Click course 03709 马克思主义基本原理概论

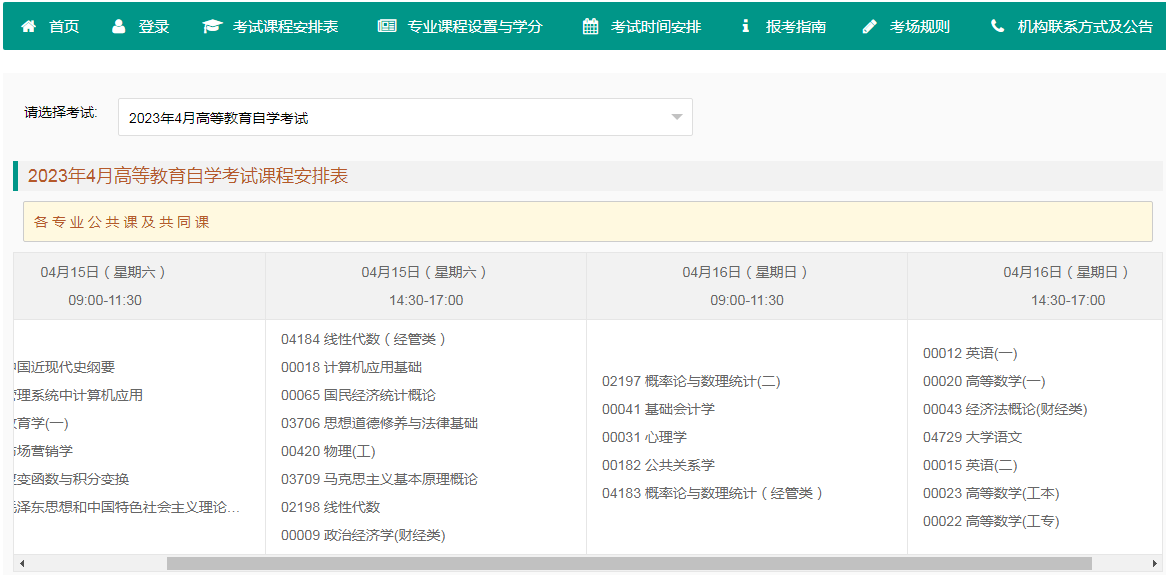(x=379, y=479)
